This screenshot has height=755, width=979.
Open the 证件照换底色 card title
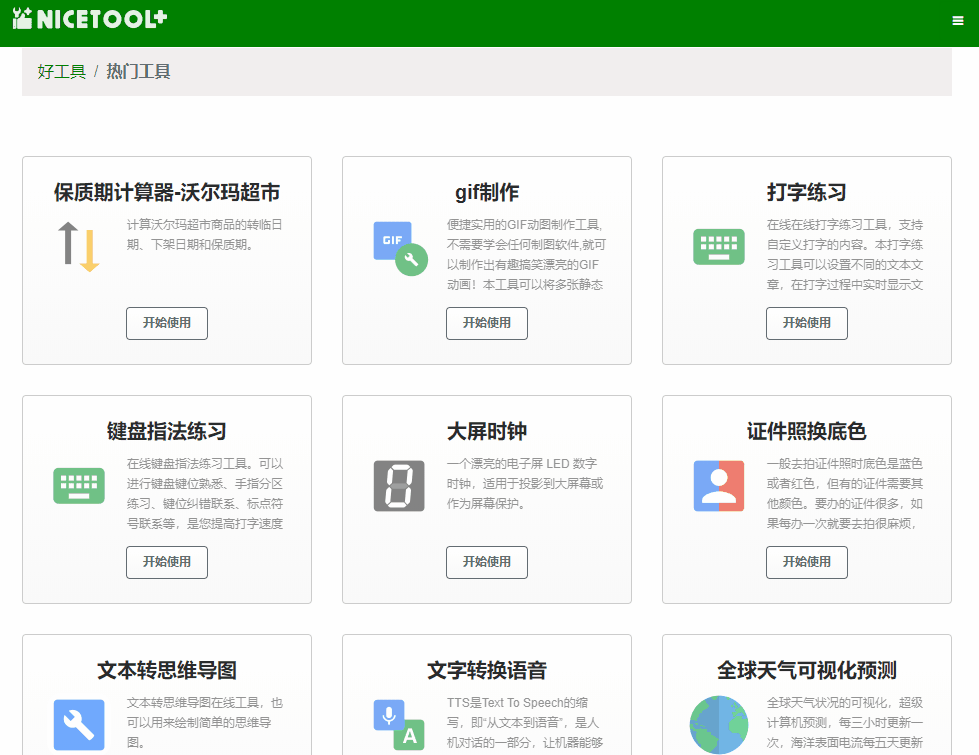(807, 432)
